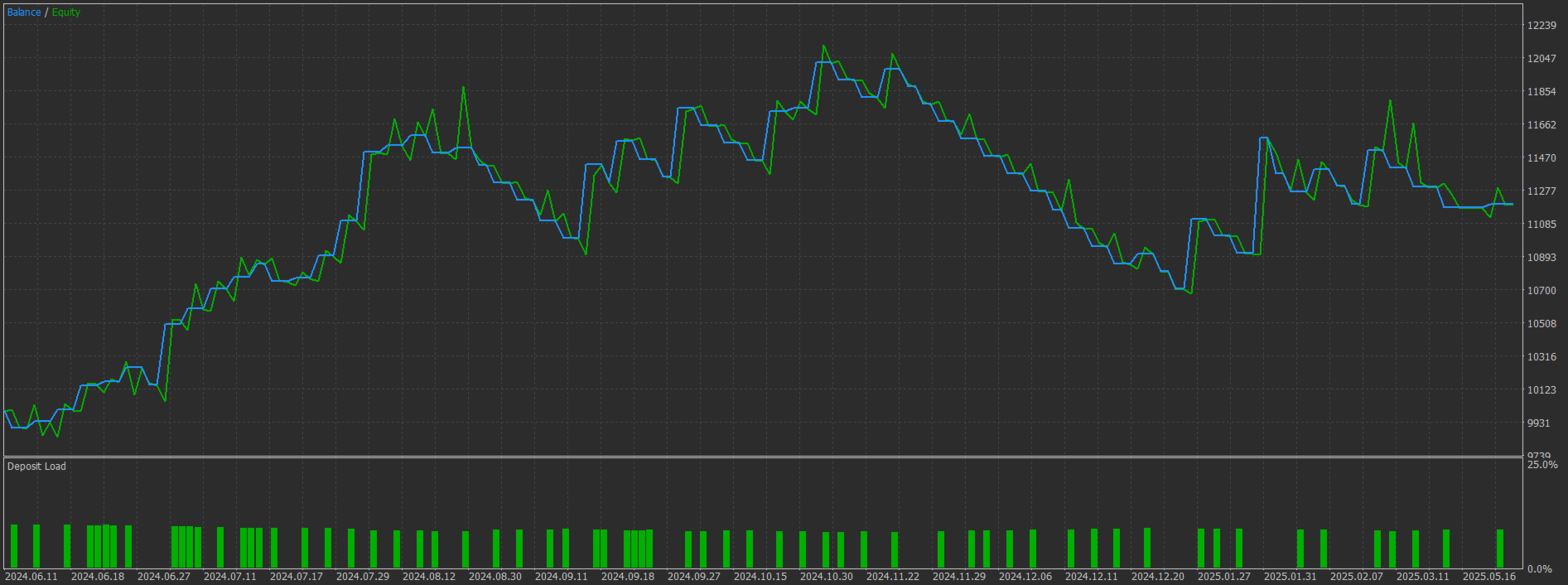Click the 2024.09.27 date label
Image resolution: width=1568 pixels, height=585 pixels.
point(694,577)
